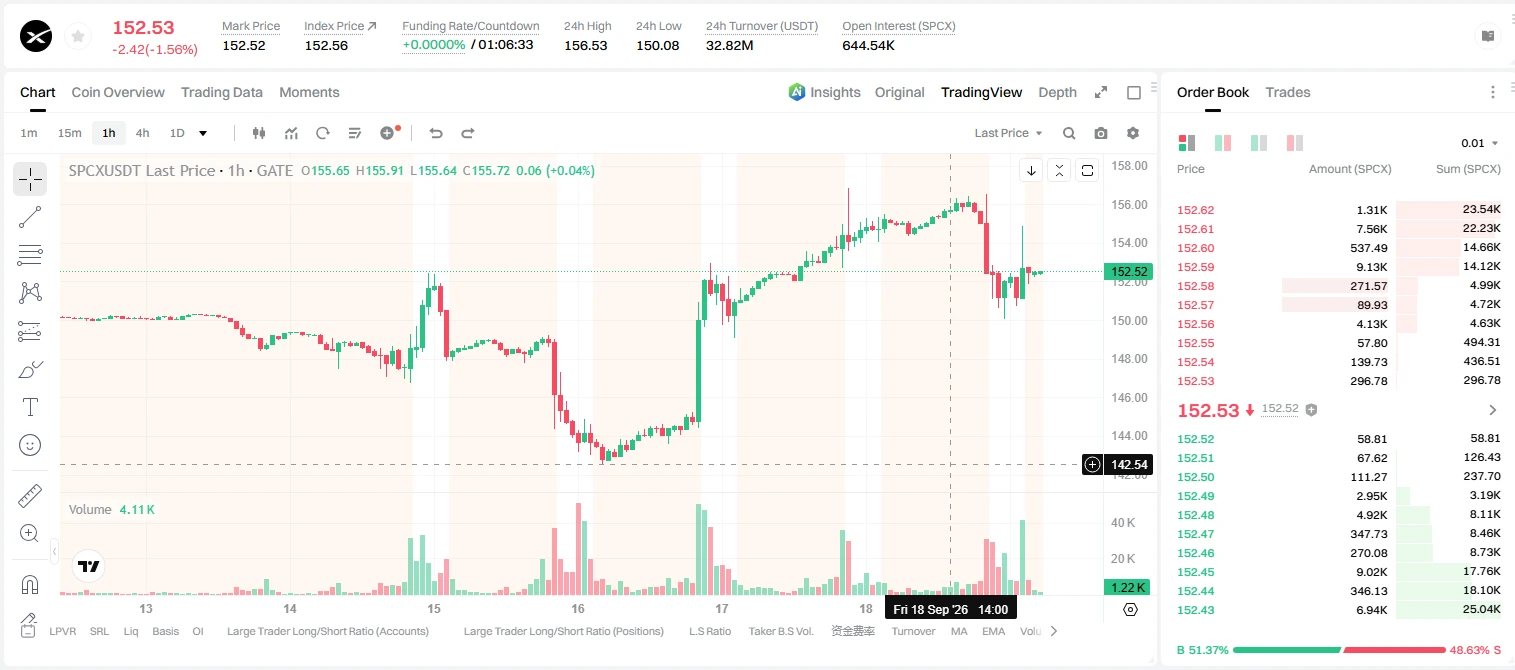Switch to the Original chart view

click(x=899, y=92)
